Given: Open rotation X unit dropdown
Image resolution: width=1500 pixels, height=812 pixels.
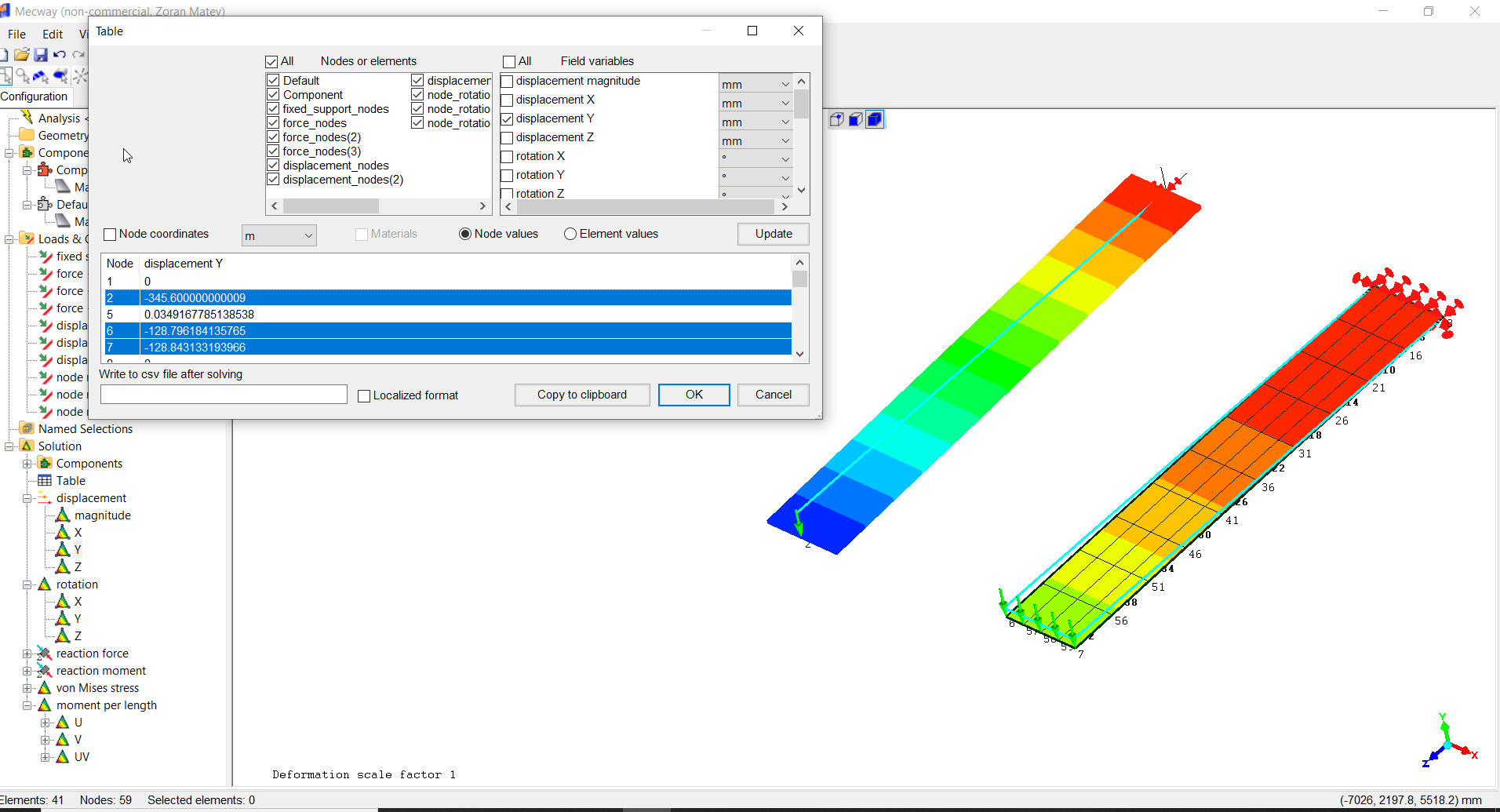Looking at the screenshot, I should click(x=755, y=159).
